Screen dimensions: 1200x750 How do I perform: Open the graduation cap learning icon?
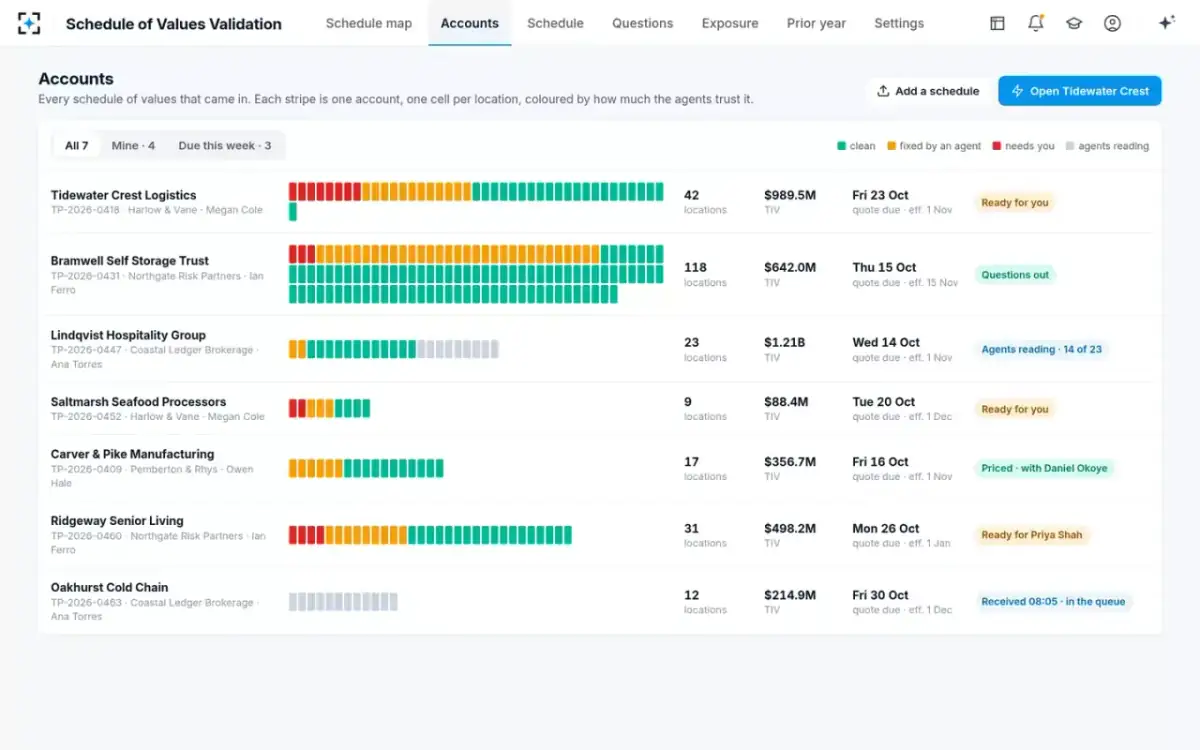point(1074,23)
